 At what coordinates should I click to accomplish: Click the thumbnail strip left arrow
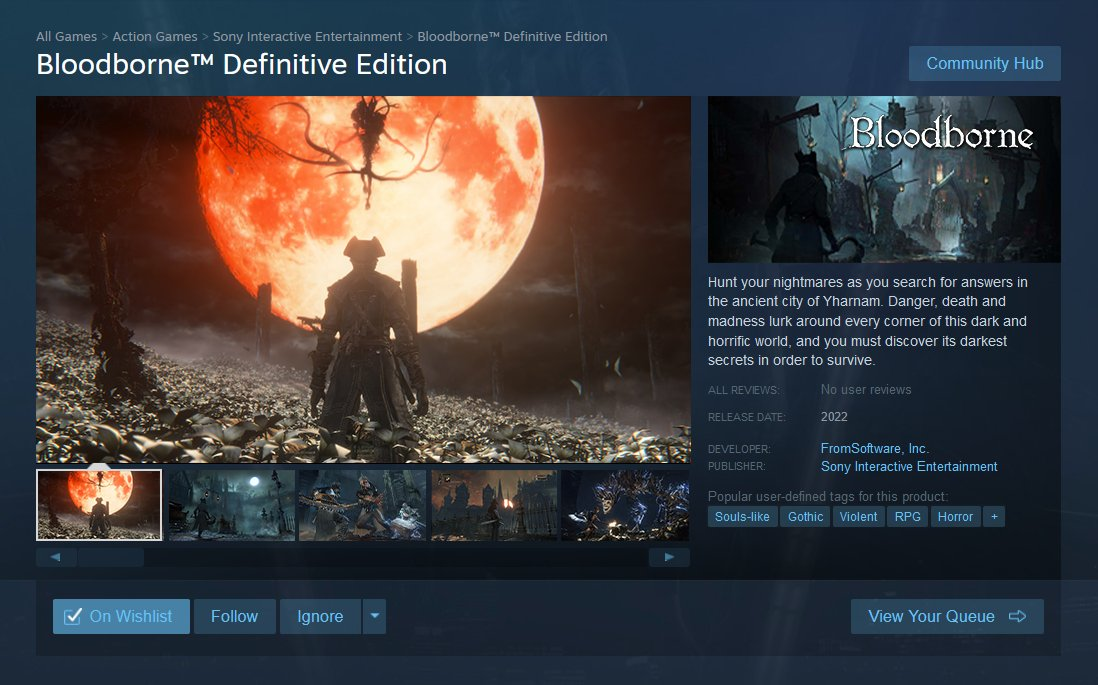click(x=56, y=558)
